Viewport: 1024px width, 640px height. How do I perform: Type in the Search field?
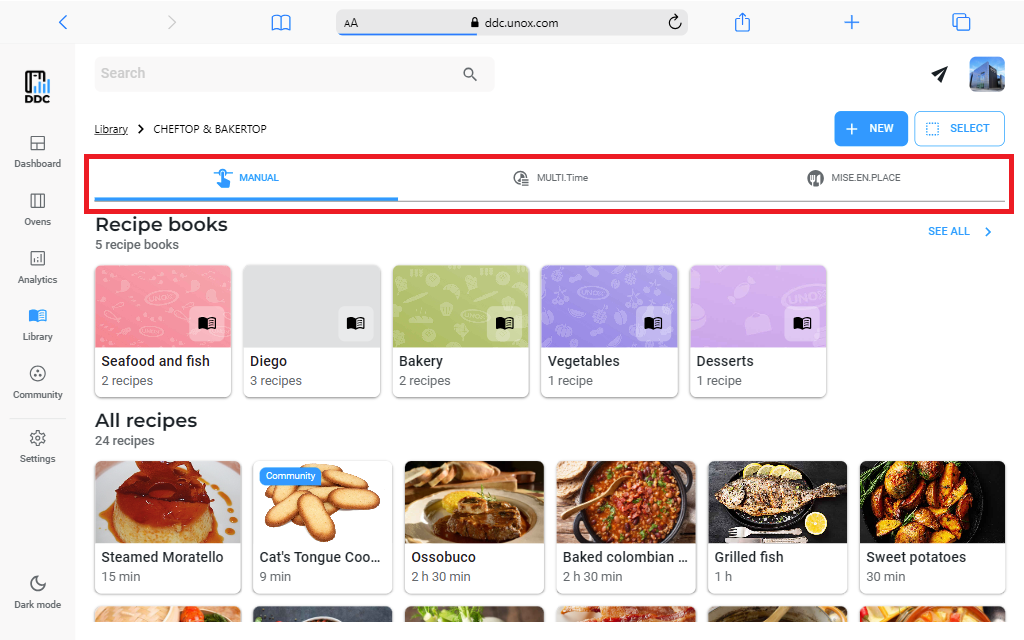(x=275, y=74)
